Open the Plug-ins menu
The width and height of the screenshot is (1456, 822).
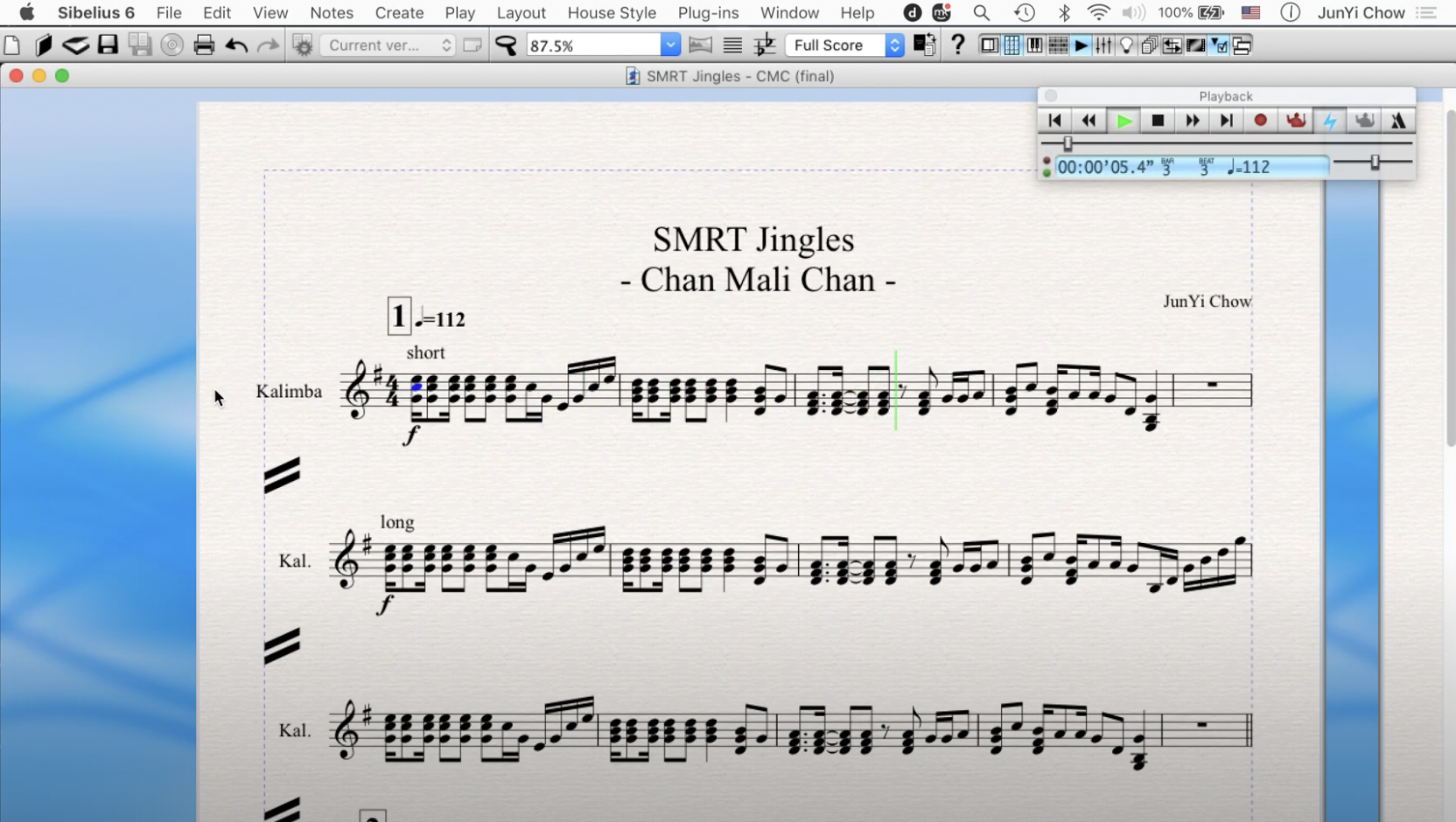click(x=708, y=13)
